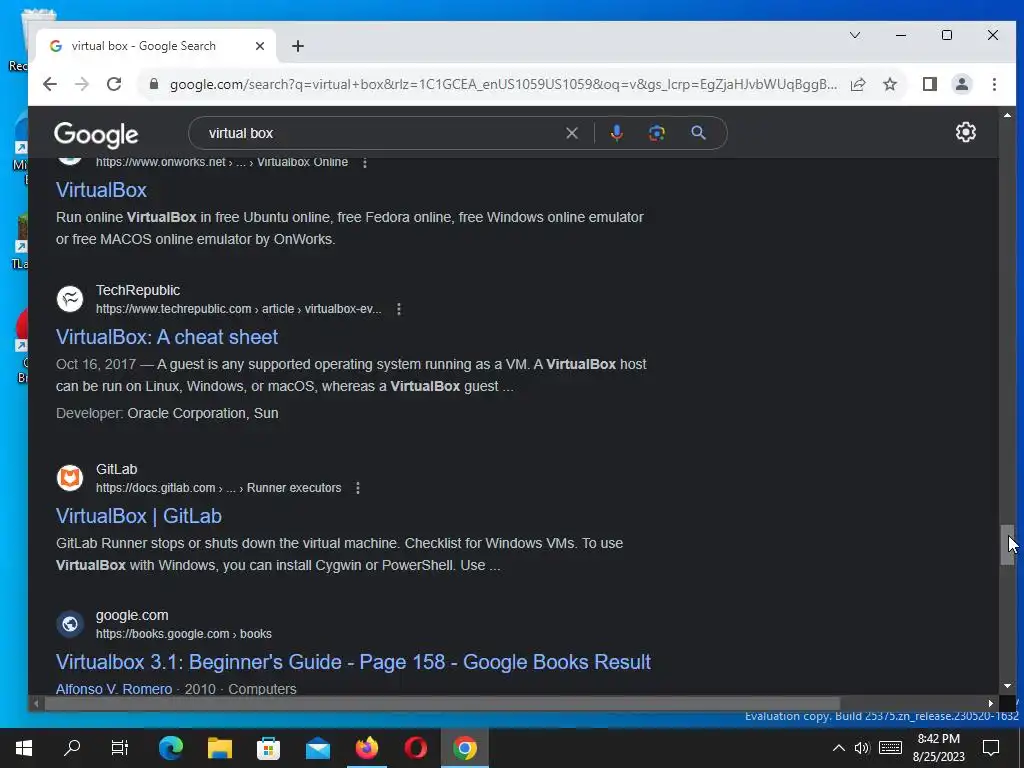
Task: Show hidden system tray icons
Action: (x=839, y=748)
